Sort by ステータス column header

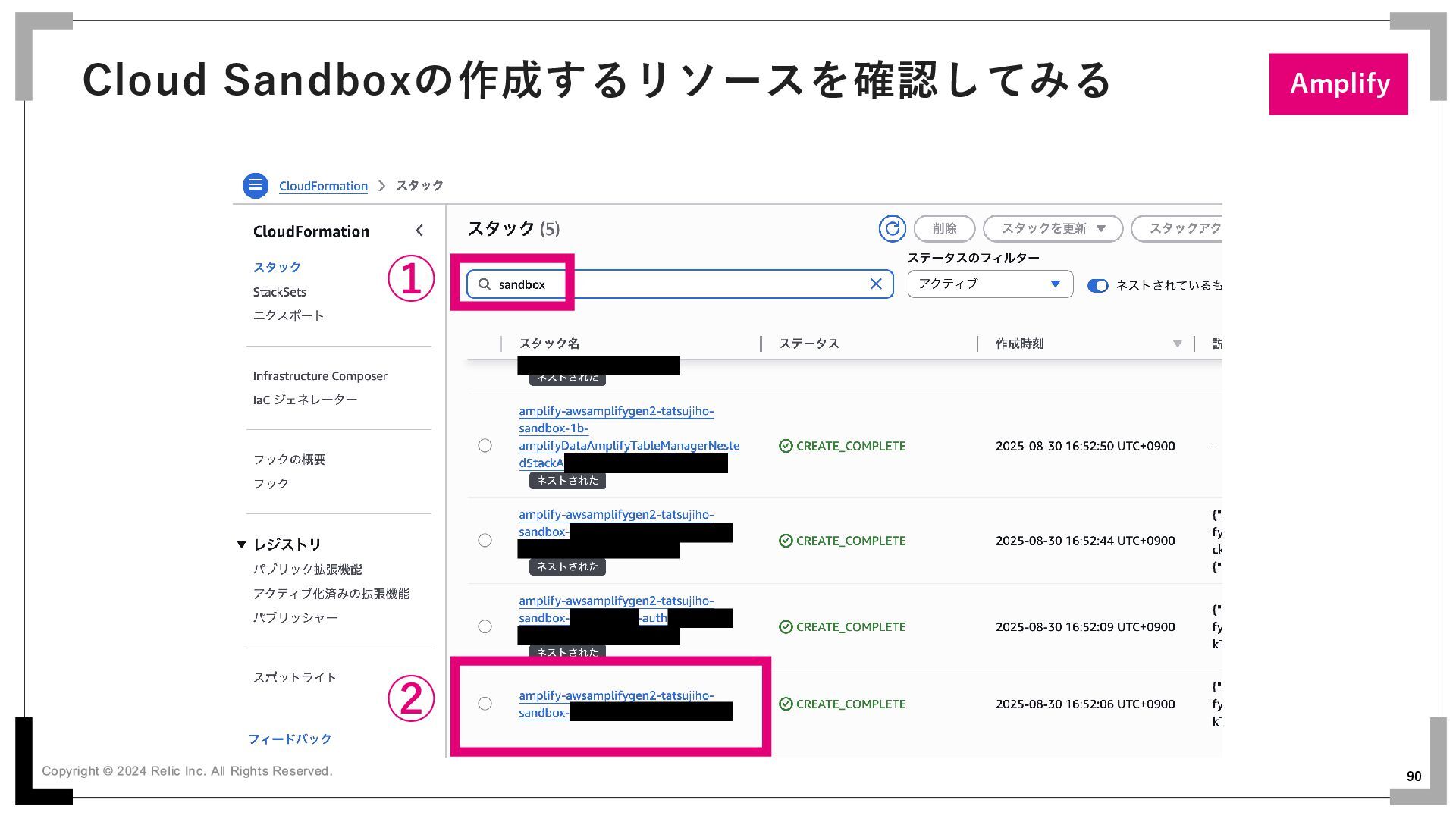[x=809, y=344]
